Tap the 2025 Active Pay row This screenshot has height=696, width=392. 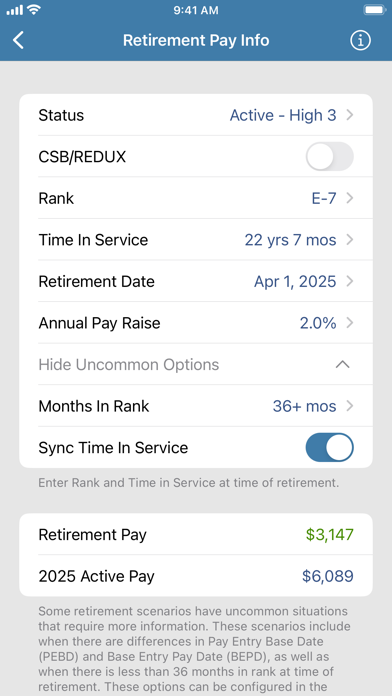click(196, 576)
